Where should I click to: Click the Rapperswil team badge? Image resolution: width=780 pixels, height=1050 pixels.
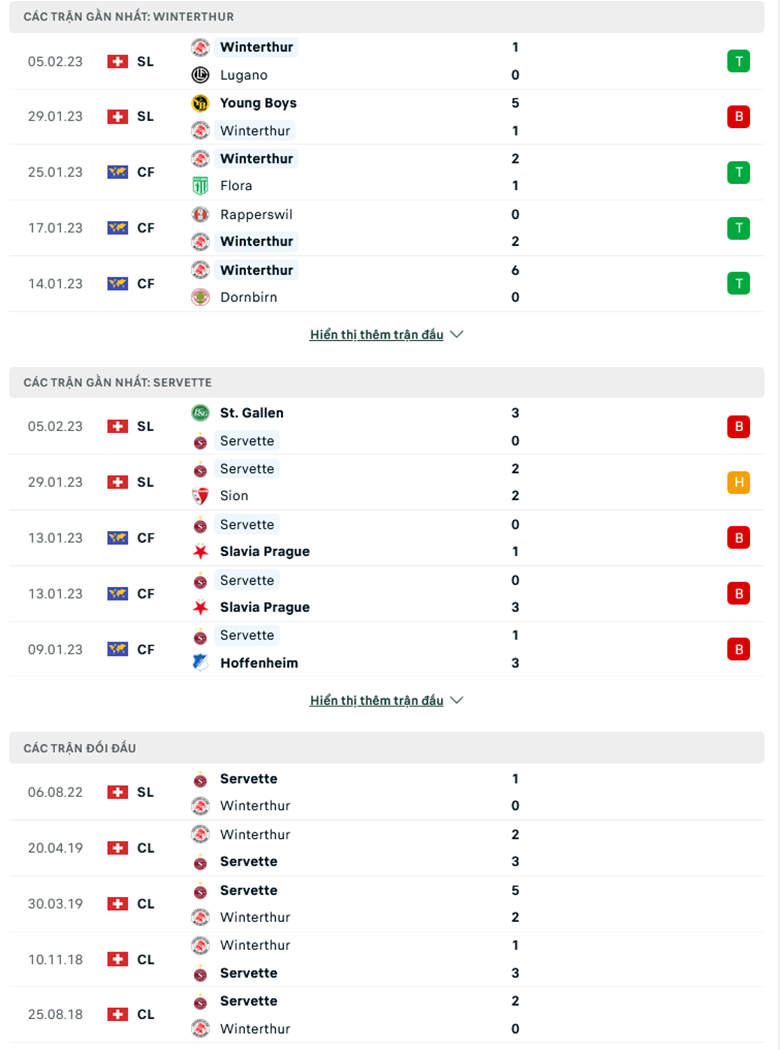199,214
